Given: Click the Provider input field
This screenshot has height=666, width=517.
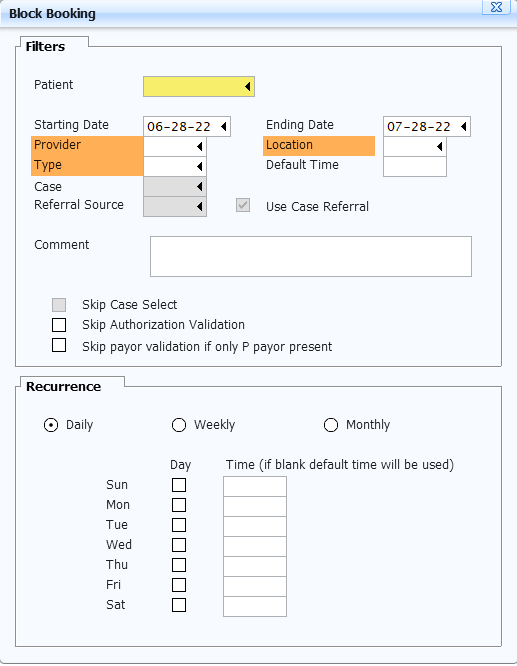Looking at the screenshot, I should pyautogui.click(x=175, y=147).
